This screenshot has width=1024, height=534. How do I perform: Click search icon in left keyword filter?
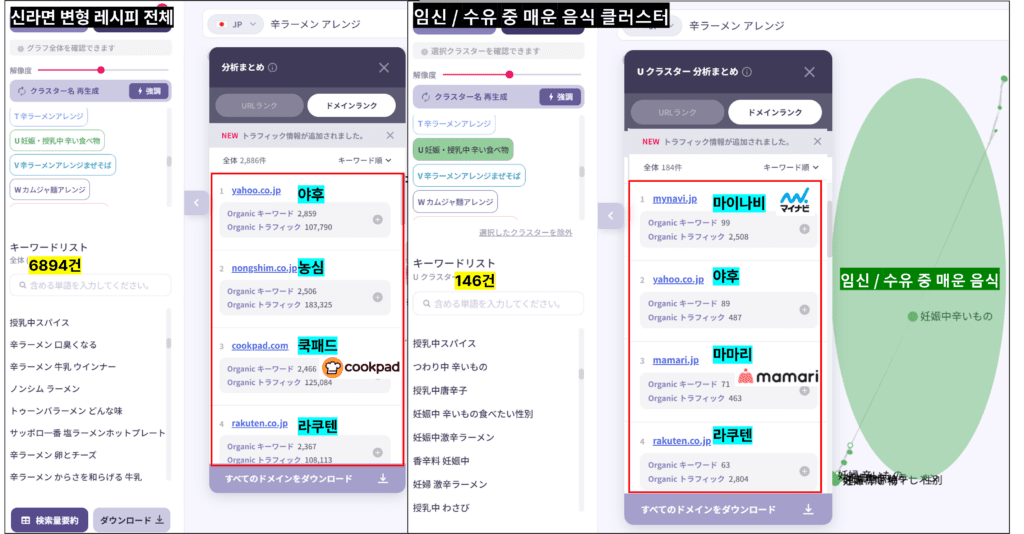point(23,285)
